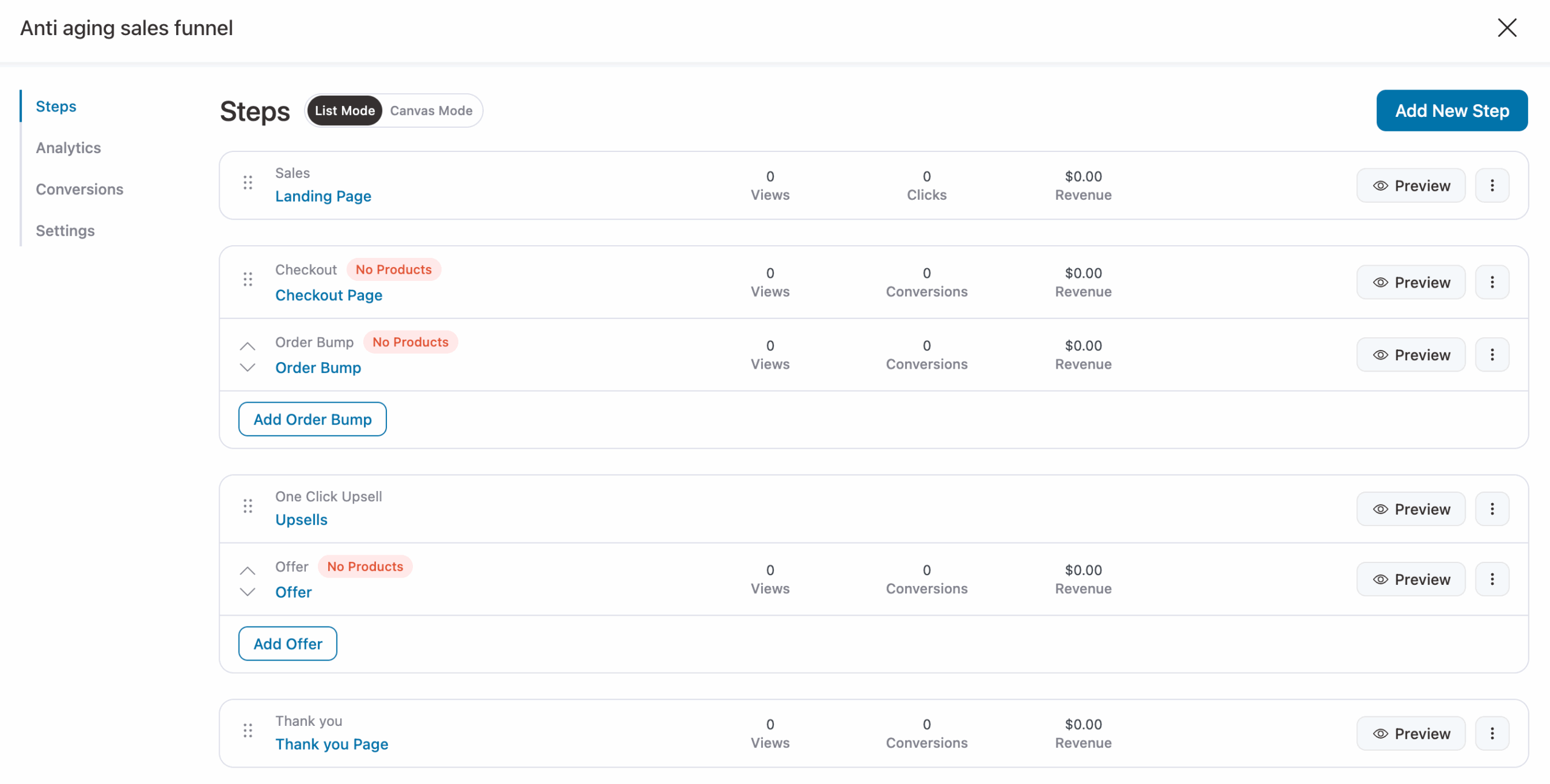This screenshot has height=784, width=1550.
Task: Click Checkout Page Revenue value
Action: [1083, 274]
